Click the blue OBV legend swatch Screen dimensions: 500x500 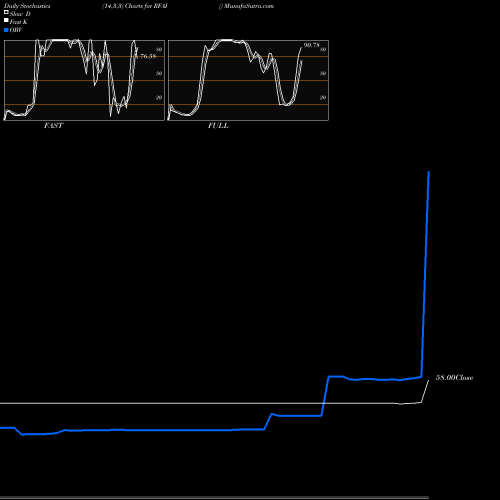(x=6, y=30)
